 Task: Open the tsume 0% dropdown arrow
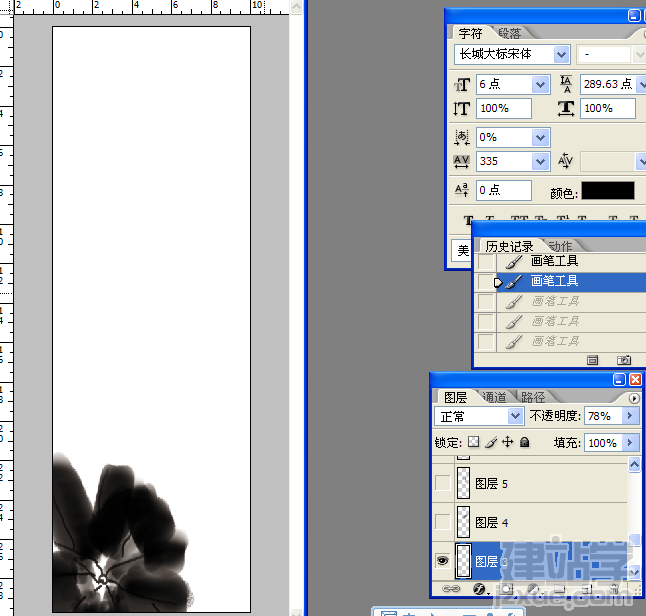[x=541, y=138]
